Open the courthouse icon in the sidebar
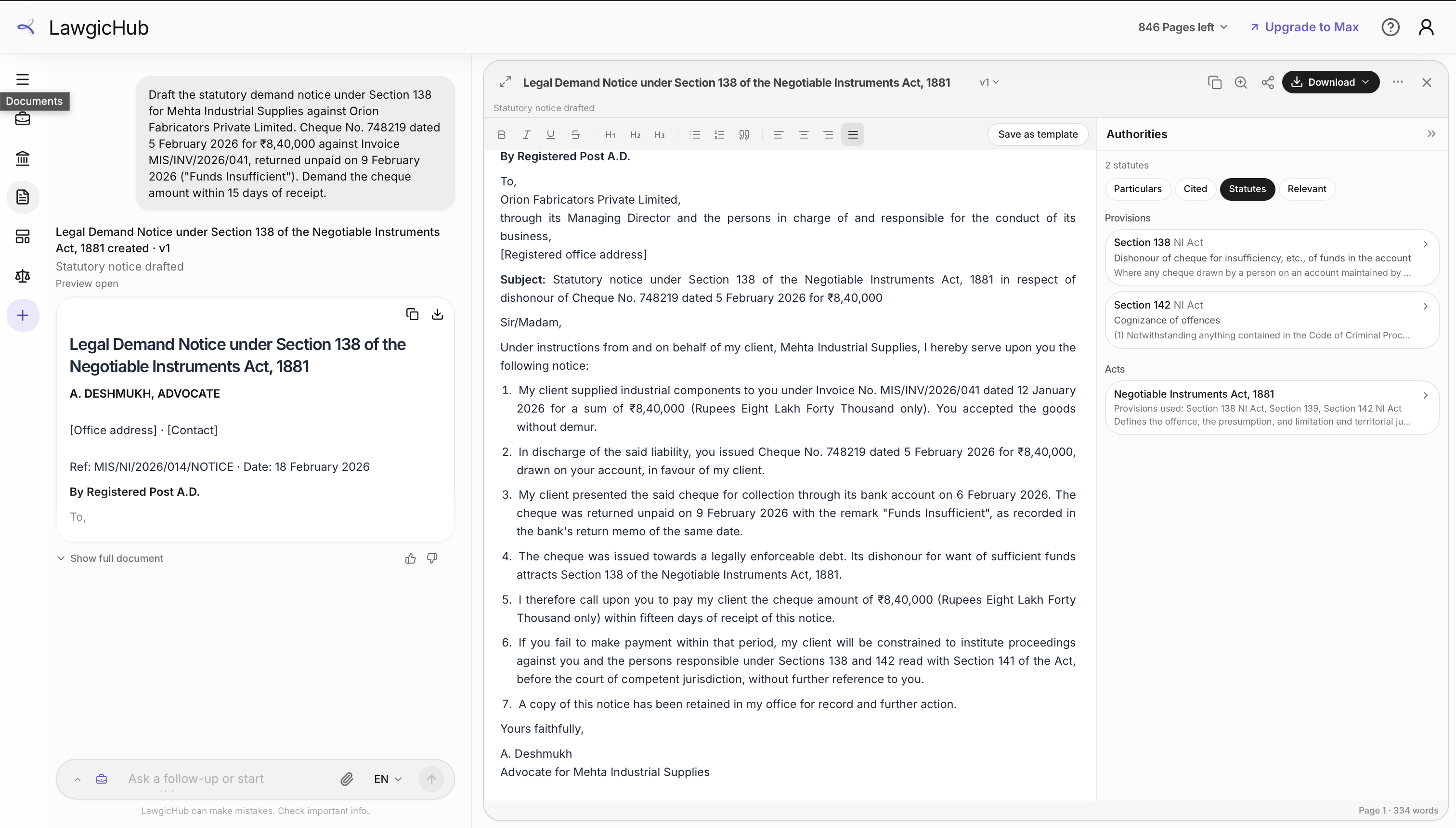The image size is (1456, 828). point(23,158)
